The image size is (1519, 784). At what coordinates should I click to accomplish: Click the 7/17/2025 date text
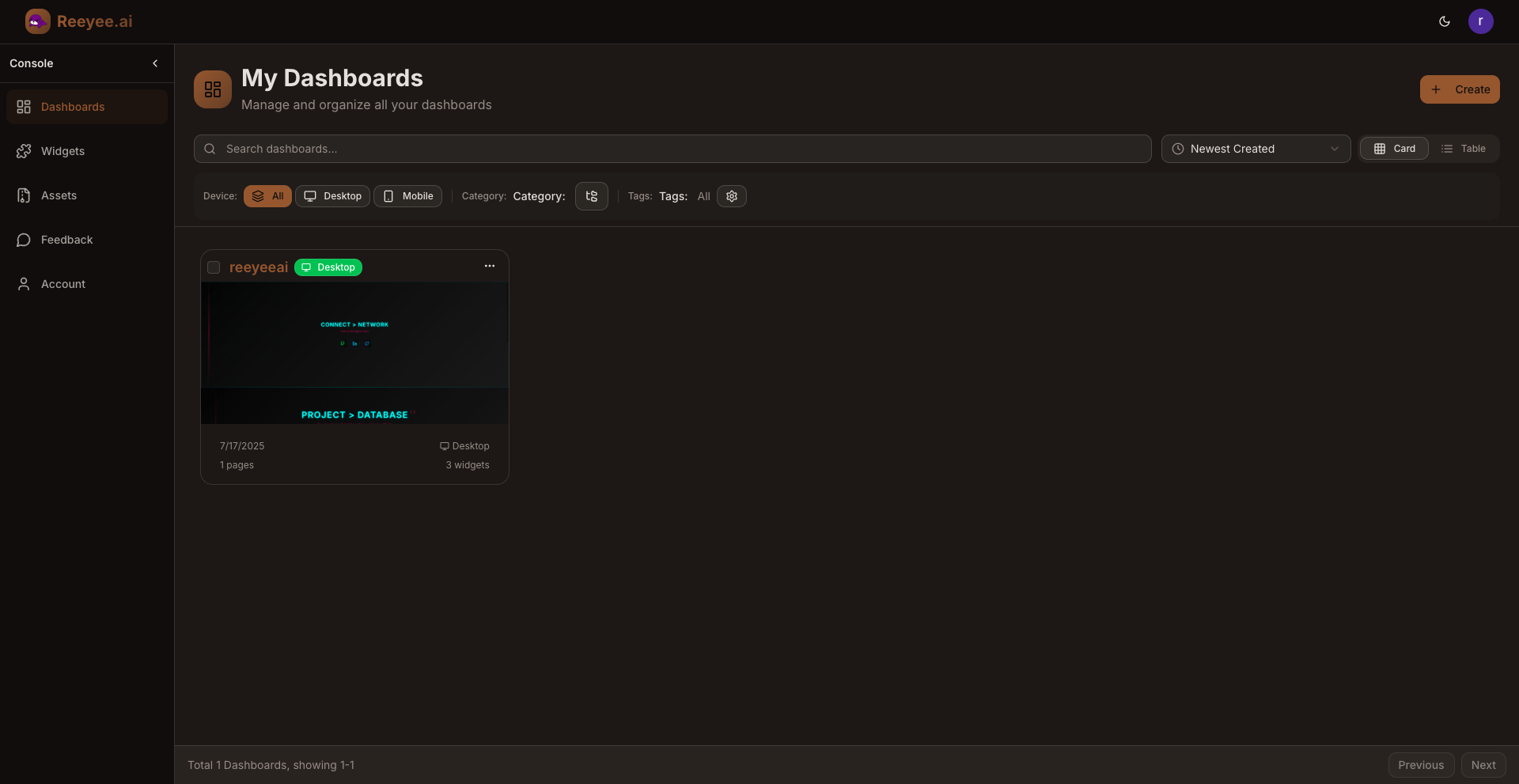242,446
